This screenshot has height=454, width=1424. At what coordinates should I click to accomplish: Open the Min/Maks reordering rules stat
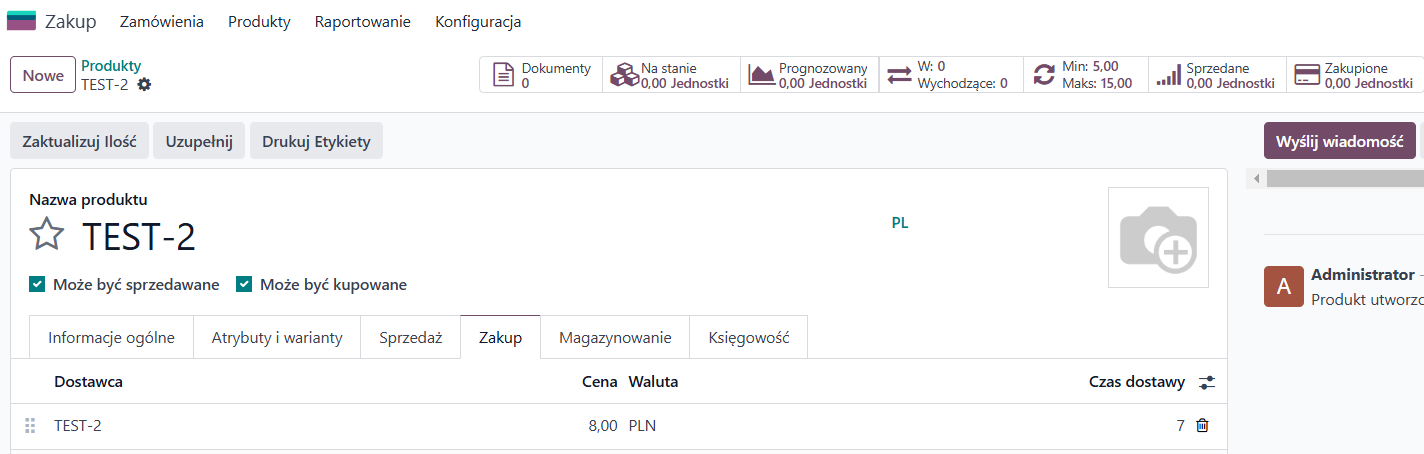click(1084, 75)
